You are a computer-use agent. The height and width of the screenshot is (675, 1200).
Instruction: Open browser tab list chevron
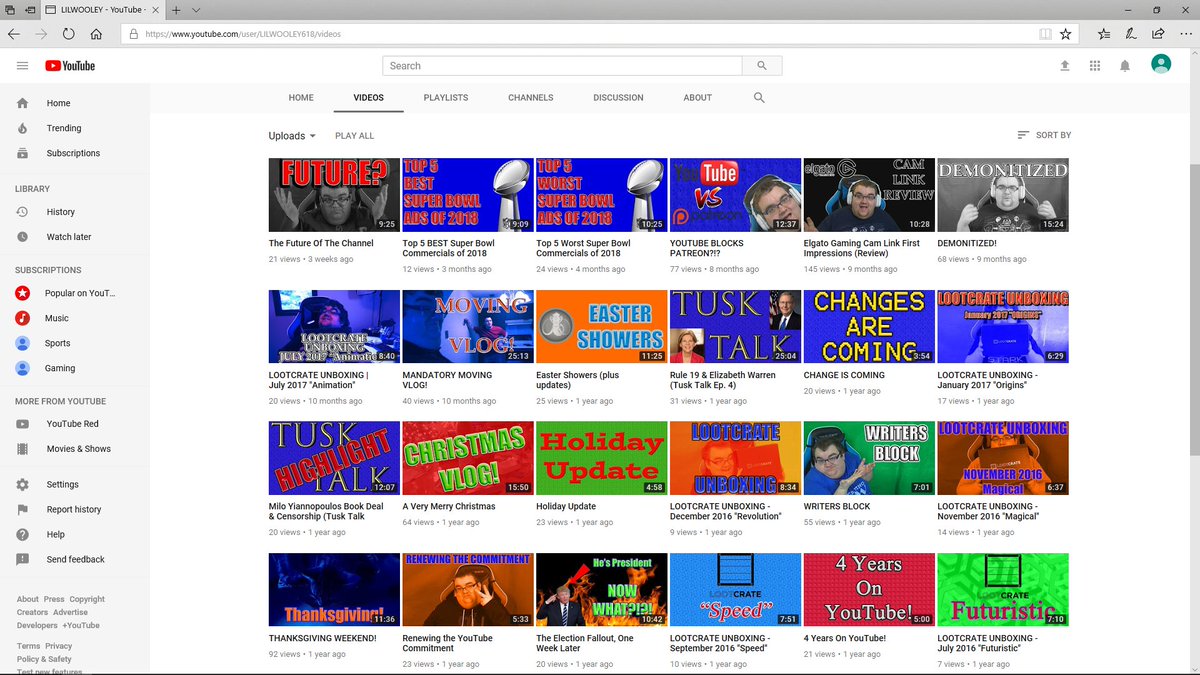tap(196, 9)
